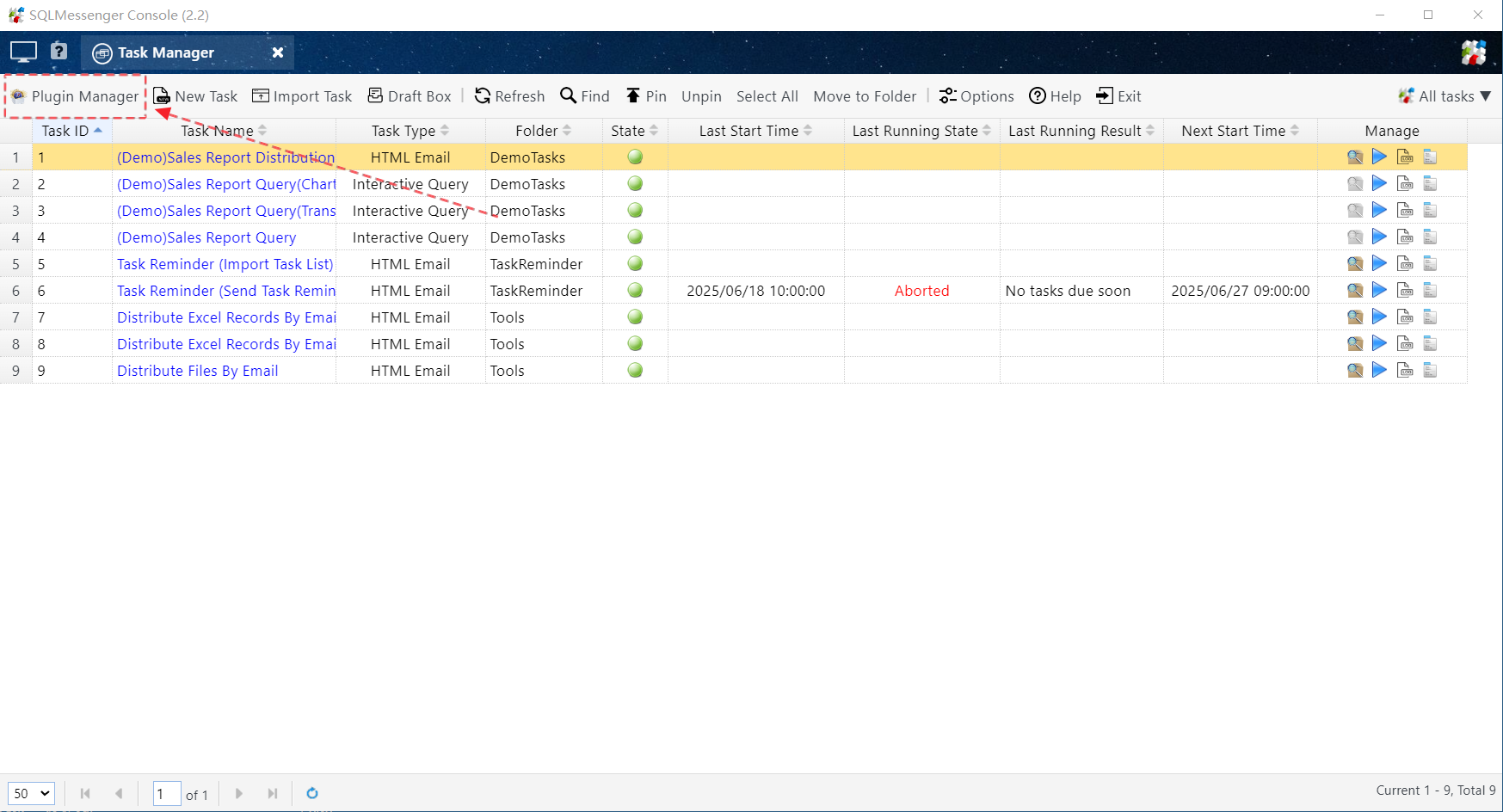Screen dimensions: 1503x812
Task: Run task ID 3 via play icon
Action: (x=1379, y=210)
